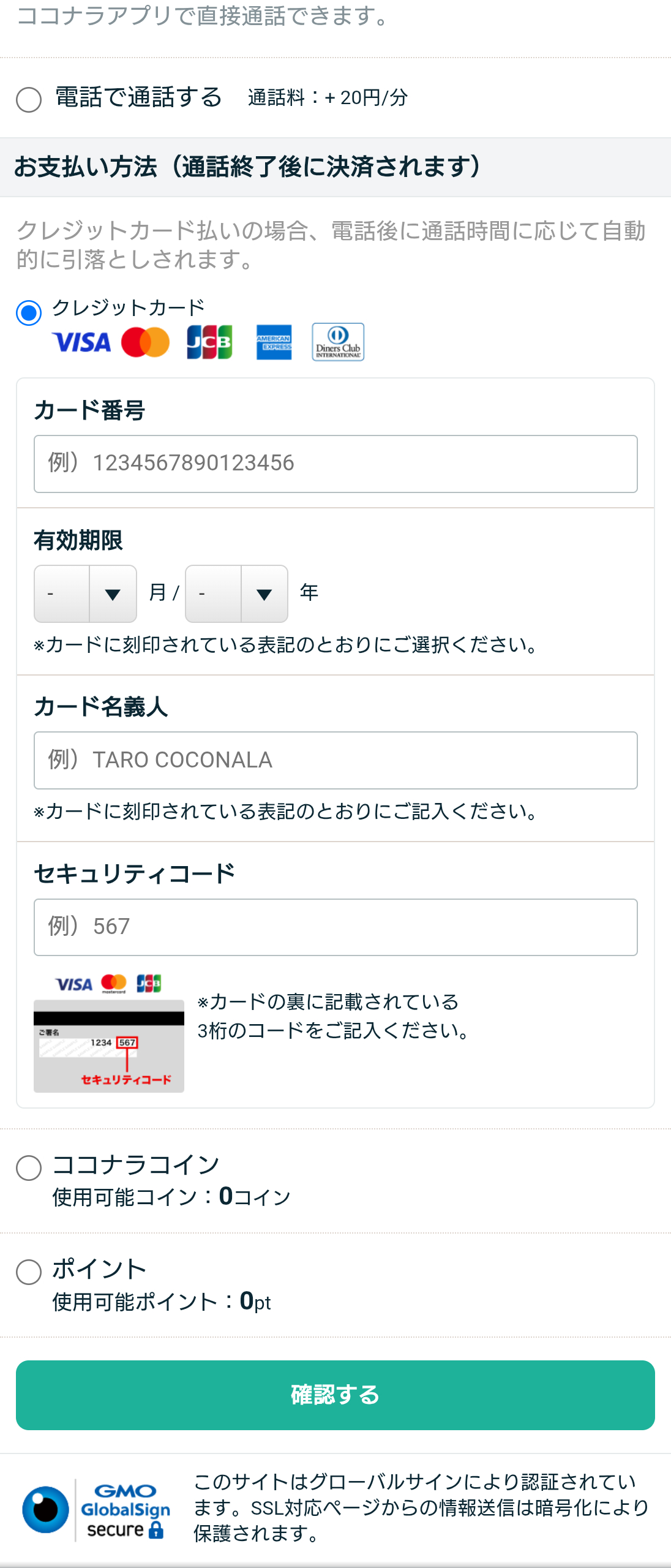Select クレジットカード payment radio button
The height and width of the screenshot is (1568, 671).
29,313
